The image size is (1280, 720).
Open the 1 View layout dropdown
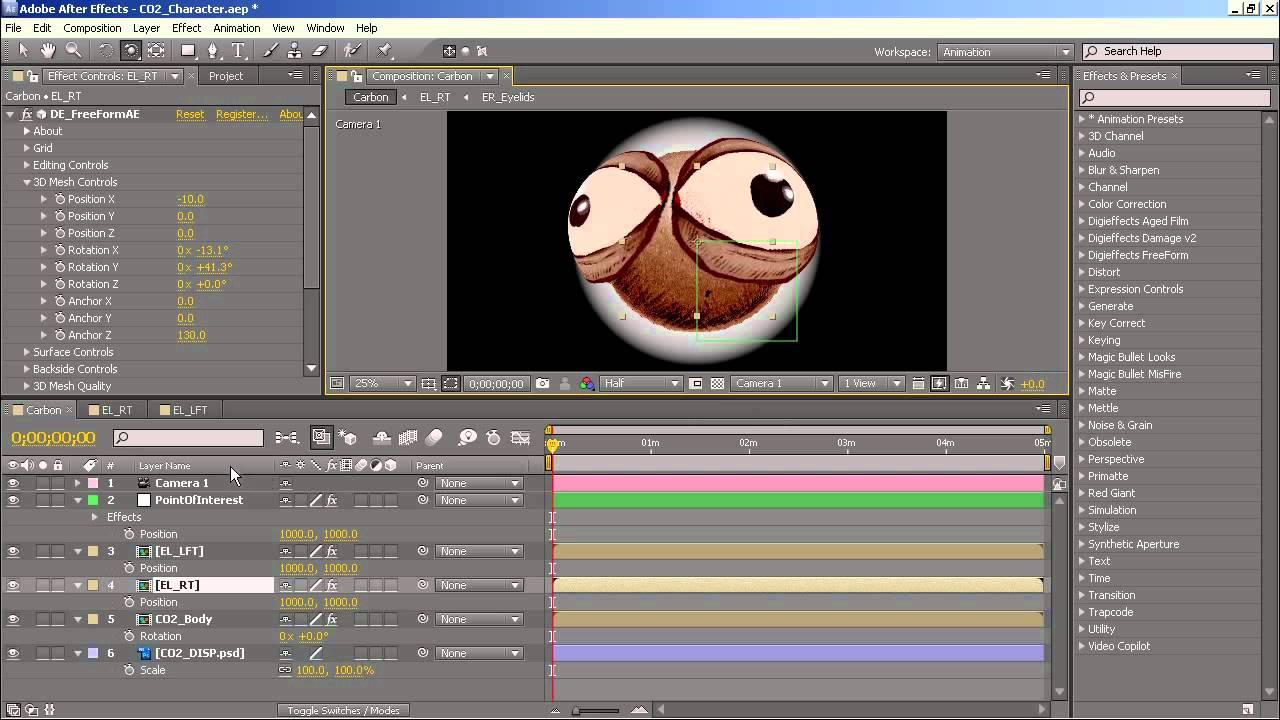point(872,383)
